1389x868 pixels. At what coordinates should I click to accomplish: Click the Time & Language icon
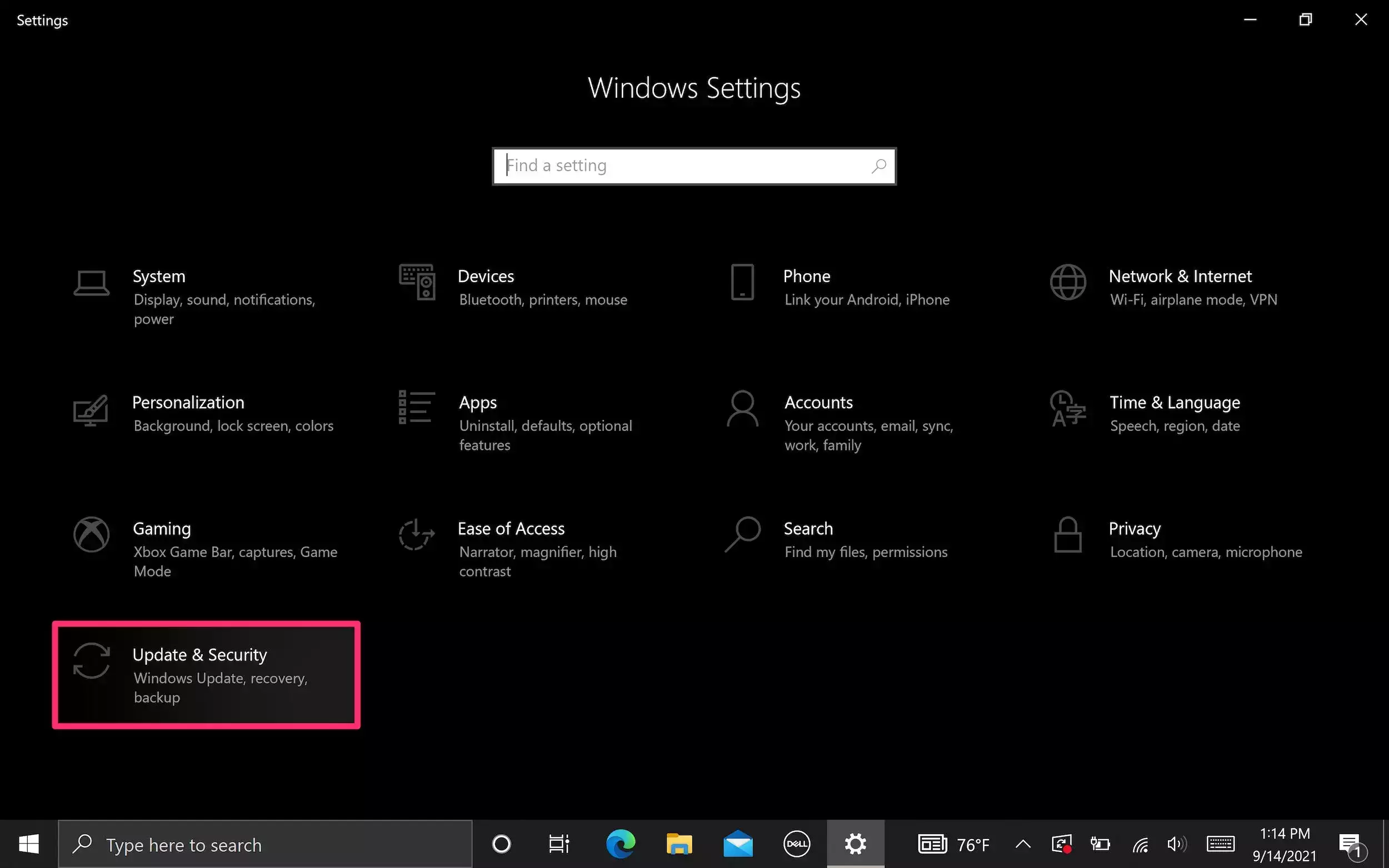[1067, 408]
